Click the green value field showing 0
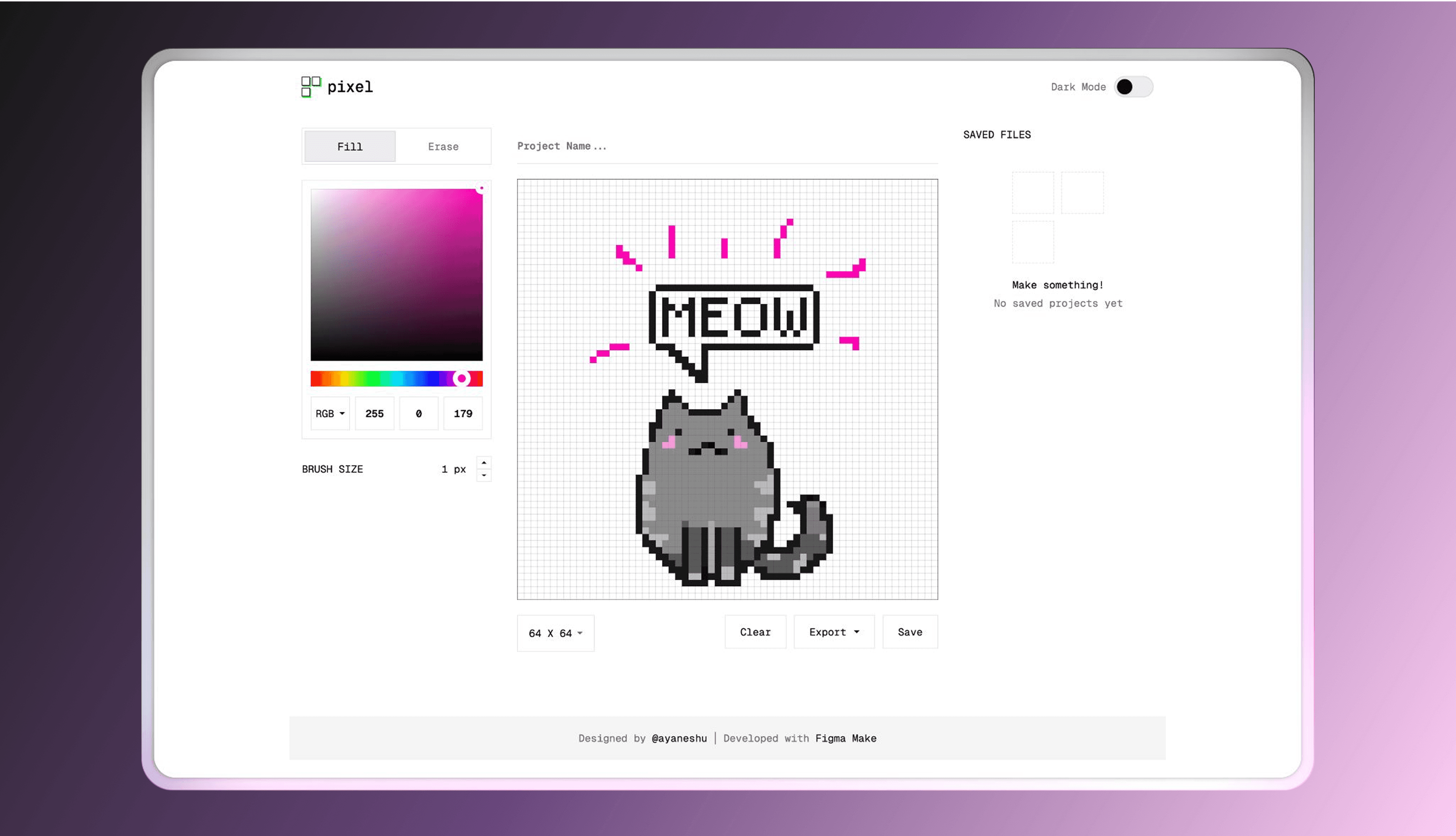This screenshot has height=836, width=1456. (x=419, y=414)
